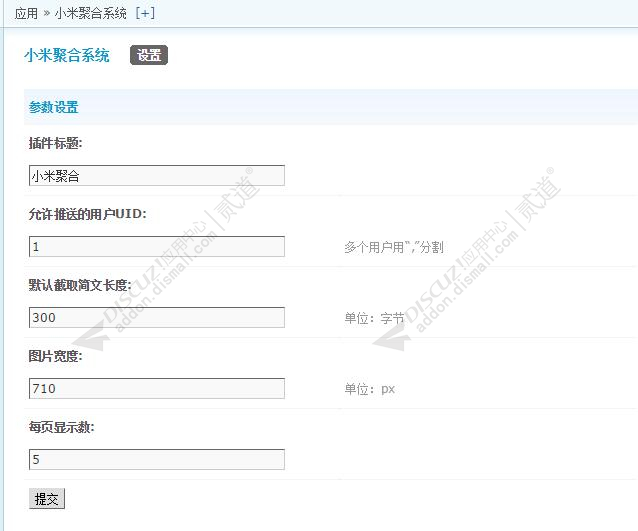Click the 默认截取简文长度: label
This screenshot has width=638, height=531.
pyautogui.click(x=80, y=285)
